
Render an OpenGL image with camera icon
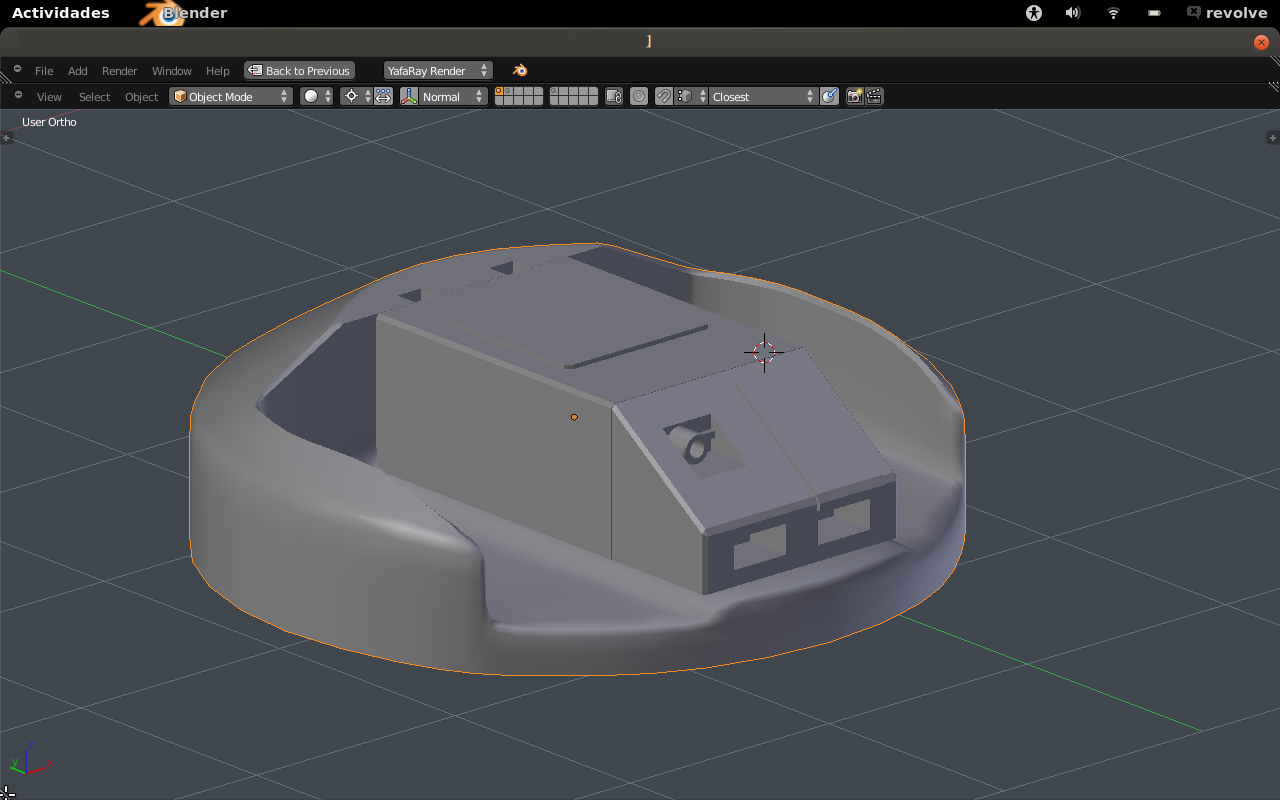854,97
